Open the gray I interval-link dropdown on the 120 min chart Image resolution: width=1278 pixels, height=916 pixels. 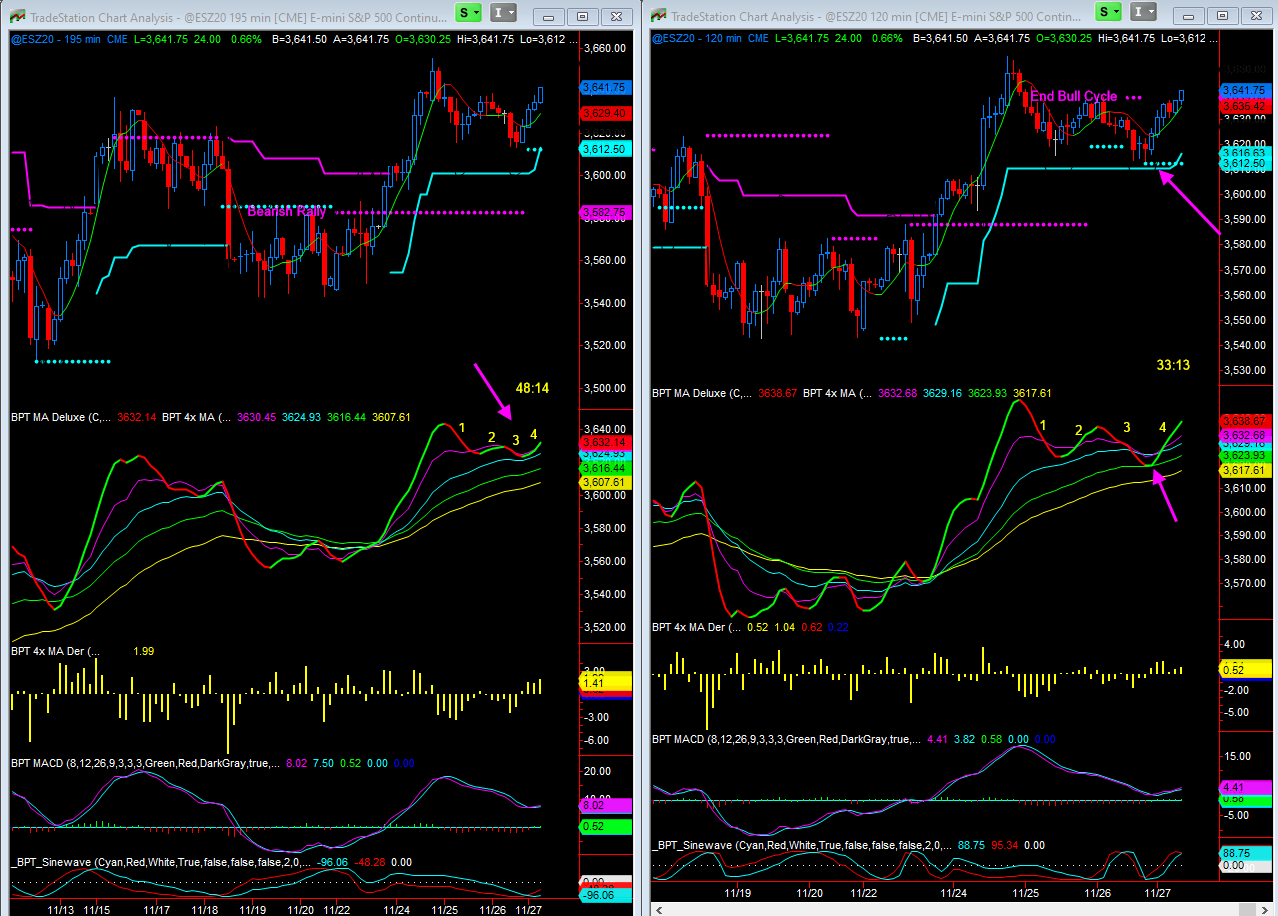[x=1145, y=12]
